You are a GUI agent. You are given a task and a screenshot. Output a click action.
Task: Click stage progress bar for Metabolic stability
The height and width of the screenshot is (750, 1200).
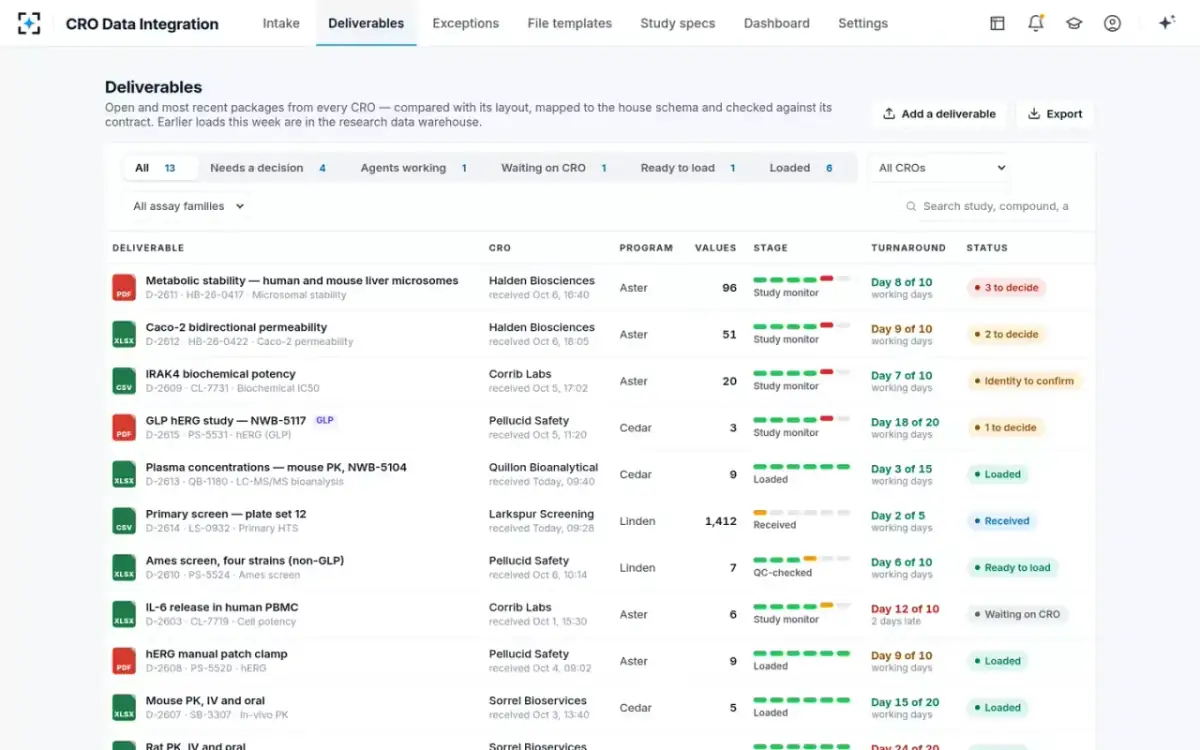click(801, 279)
